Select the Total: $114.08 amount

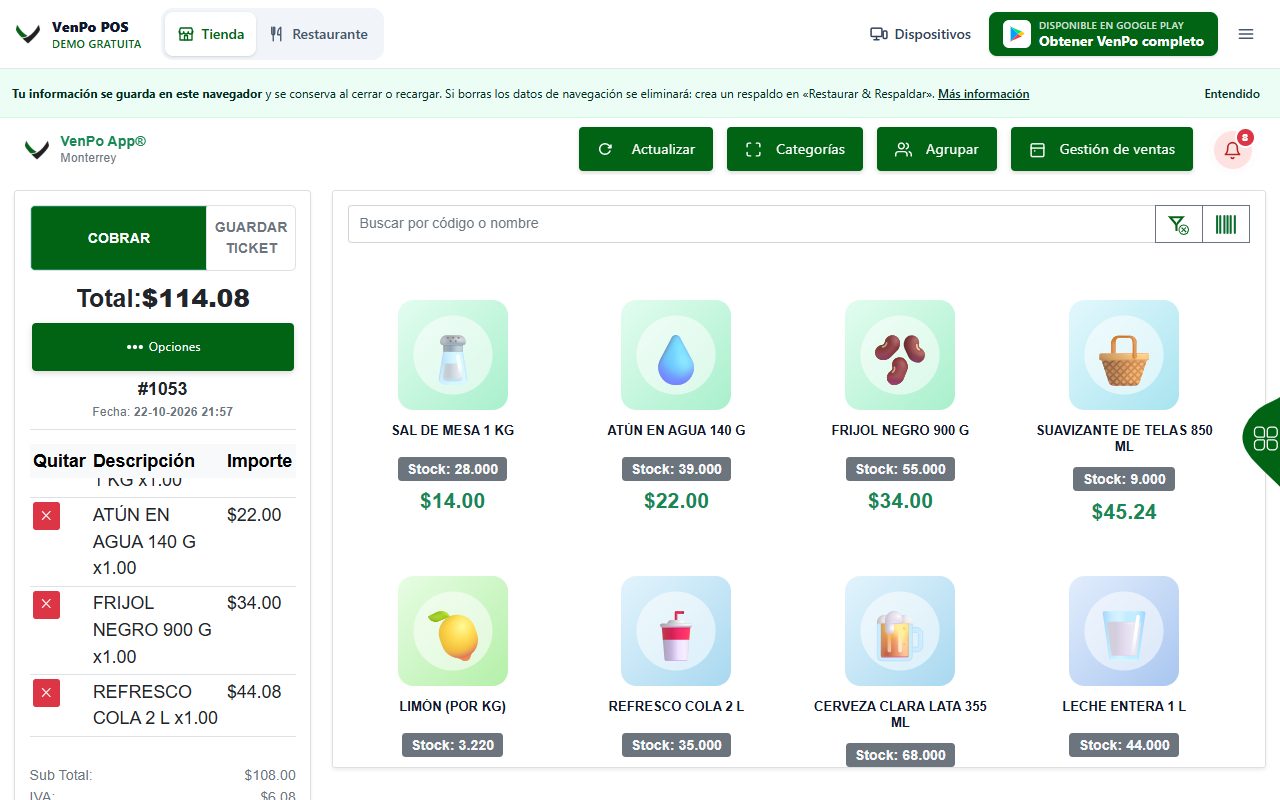(163, 298)
